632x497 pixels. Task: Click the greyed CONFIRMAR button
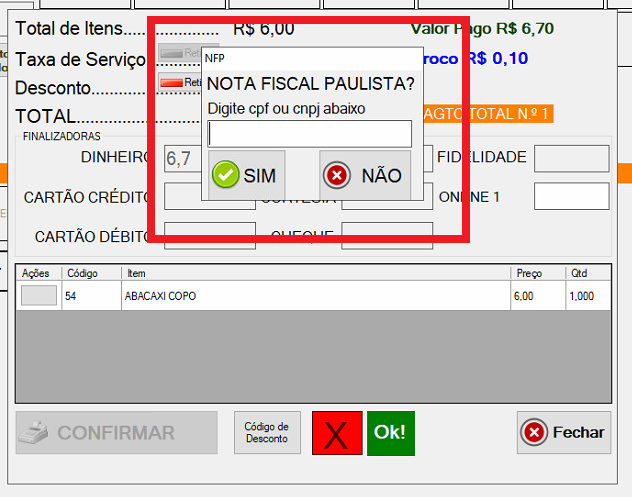[x=116, y=433]
